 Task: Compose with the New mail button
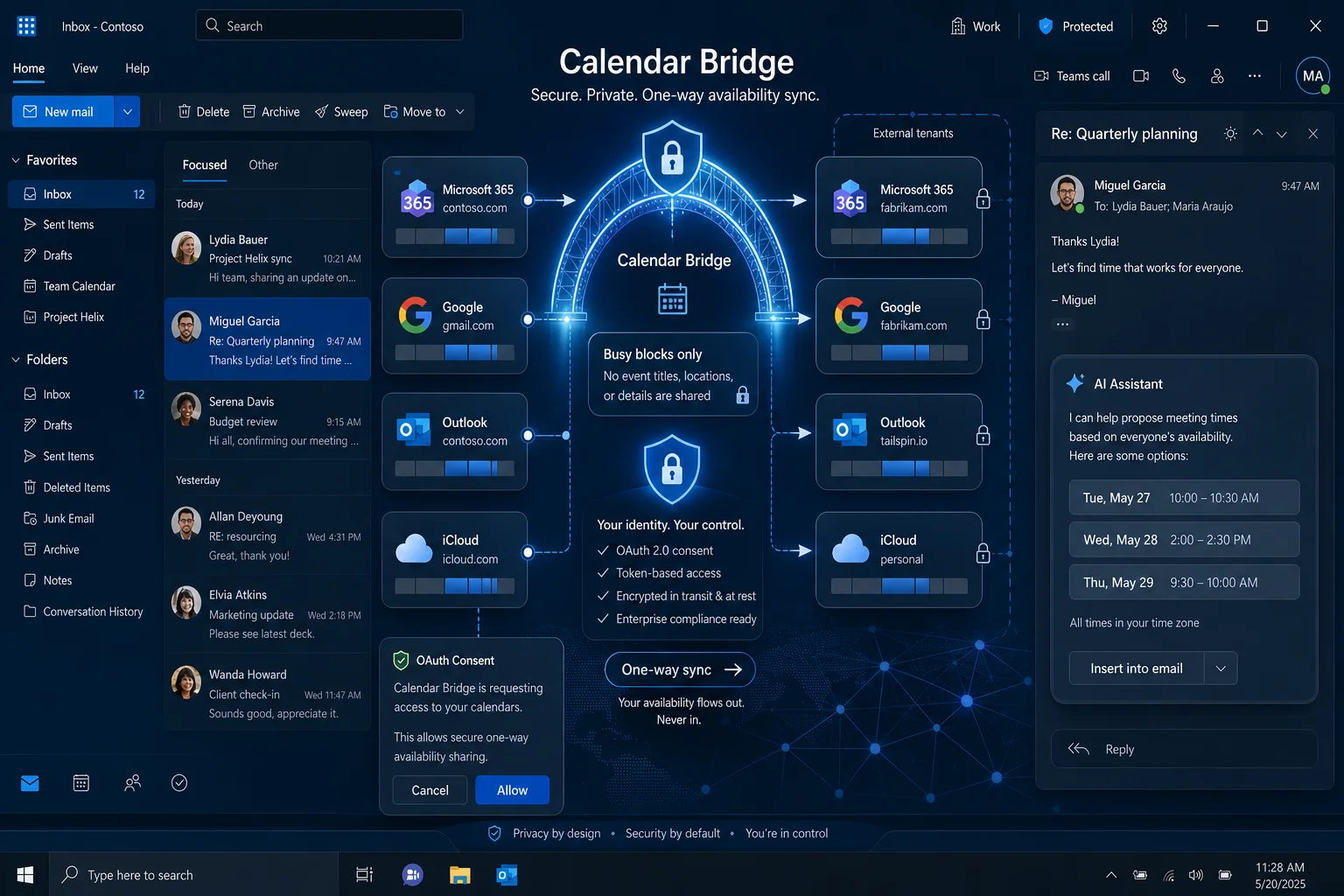[x=63, y=112]
